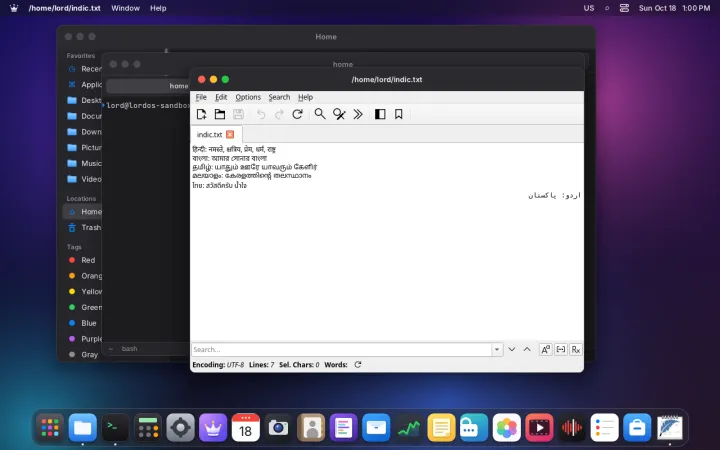Select the Gray tag in file manager

pos(83,354)
